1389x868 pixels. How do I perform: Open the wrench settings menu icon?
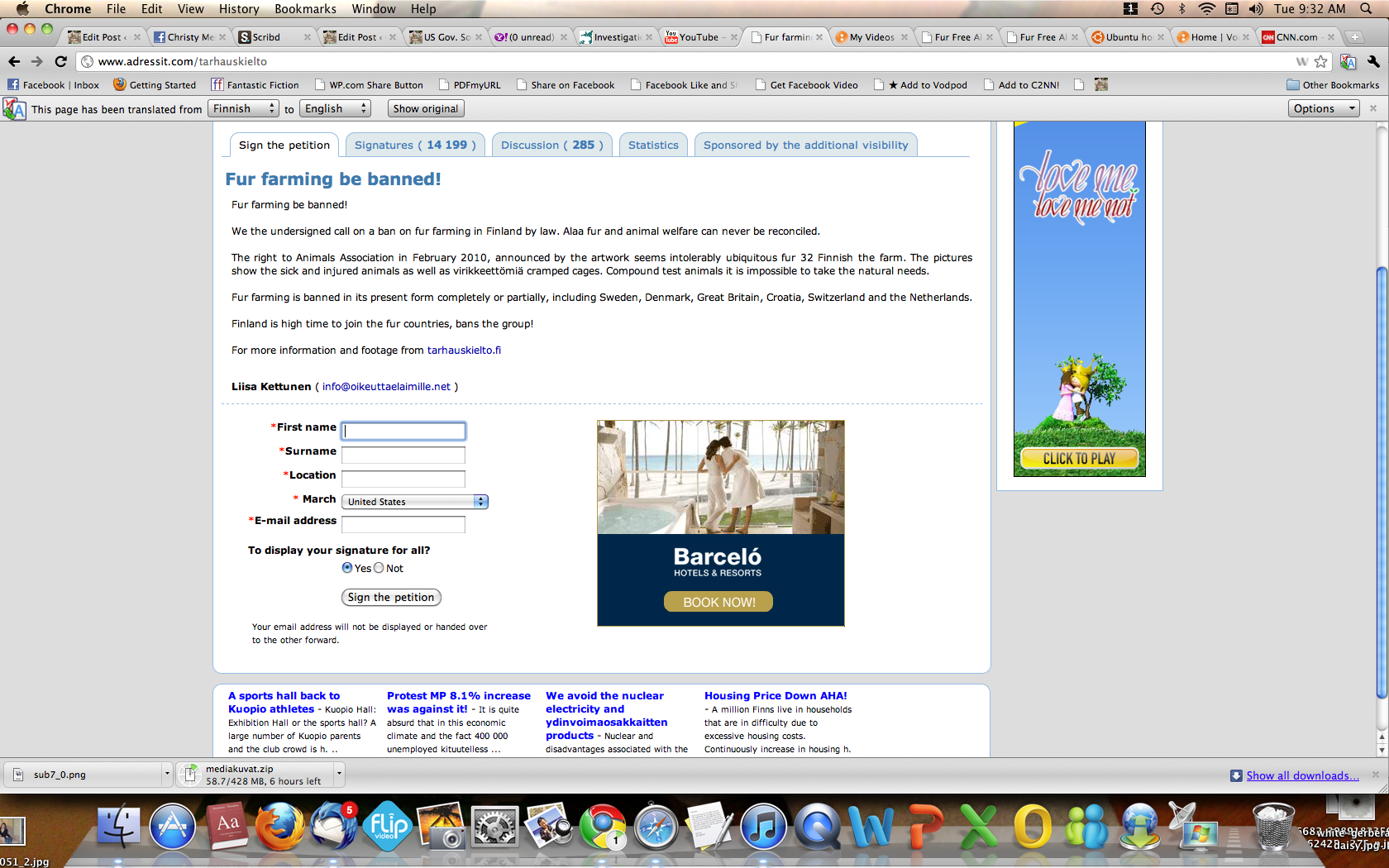pyautogui.click(x=1373, y=61)
